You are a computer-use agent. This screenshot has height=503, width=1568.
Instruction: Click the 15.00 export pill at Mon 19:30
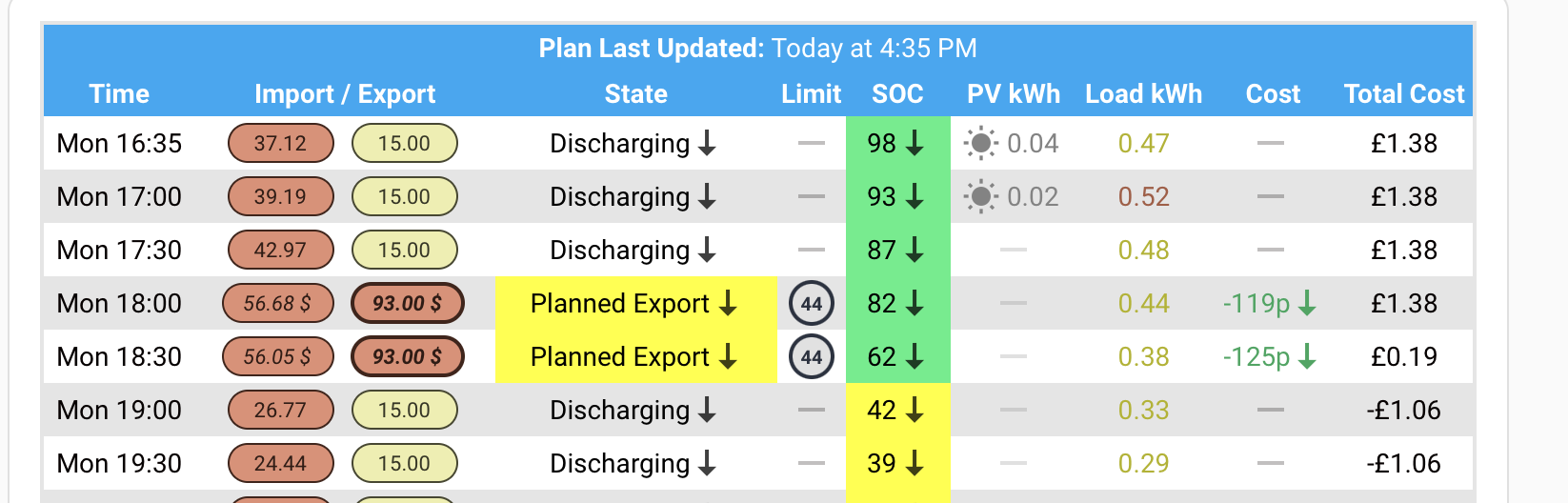[405, 464]
